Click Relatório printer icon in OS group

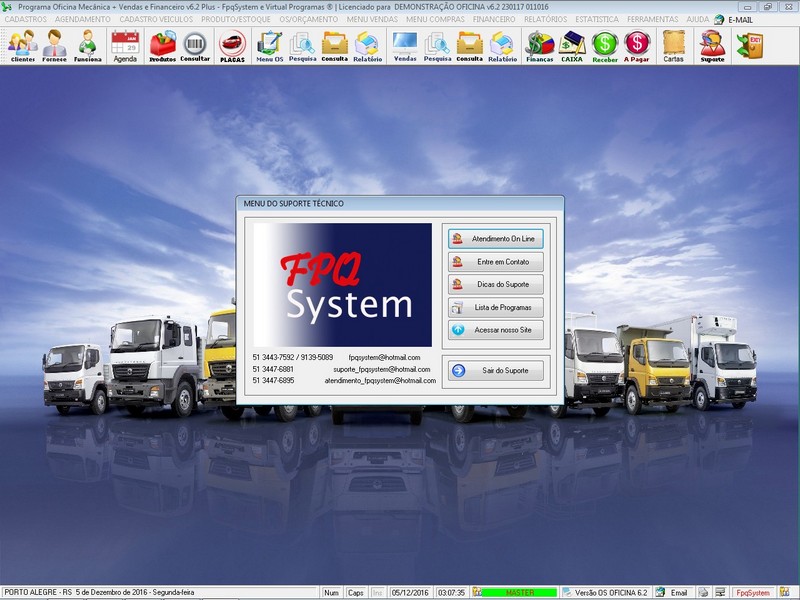click(x=367, y=46)
